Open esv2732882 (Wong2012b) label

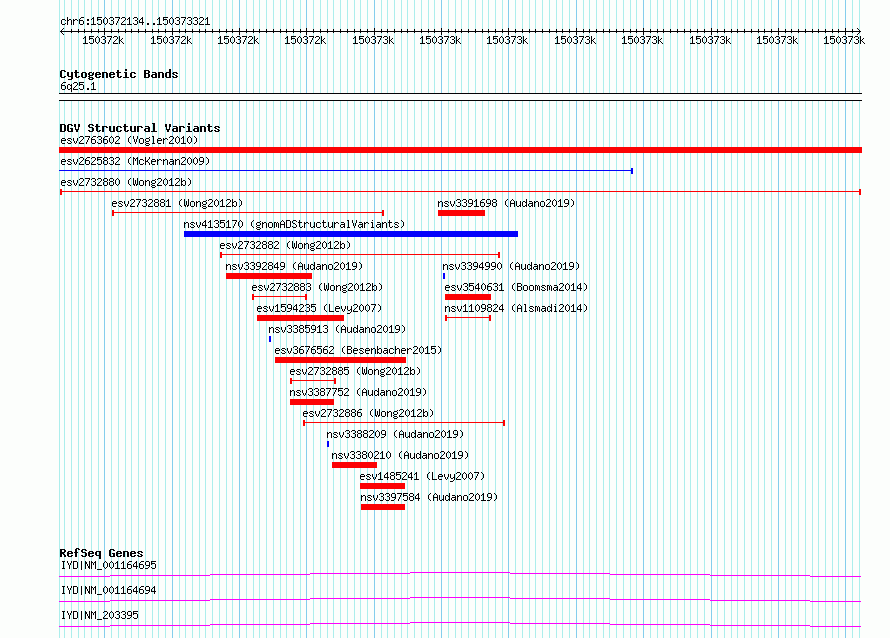pyautogui.click(x=285, y=245)
